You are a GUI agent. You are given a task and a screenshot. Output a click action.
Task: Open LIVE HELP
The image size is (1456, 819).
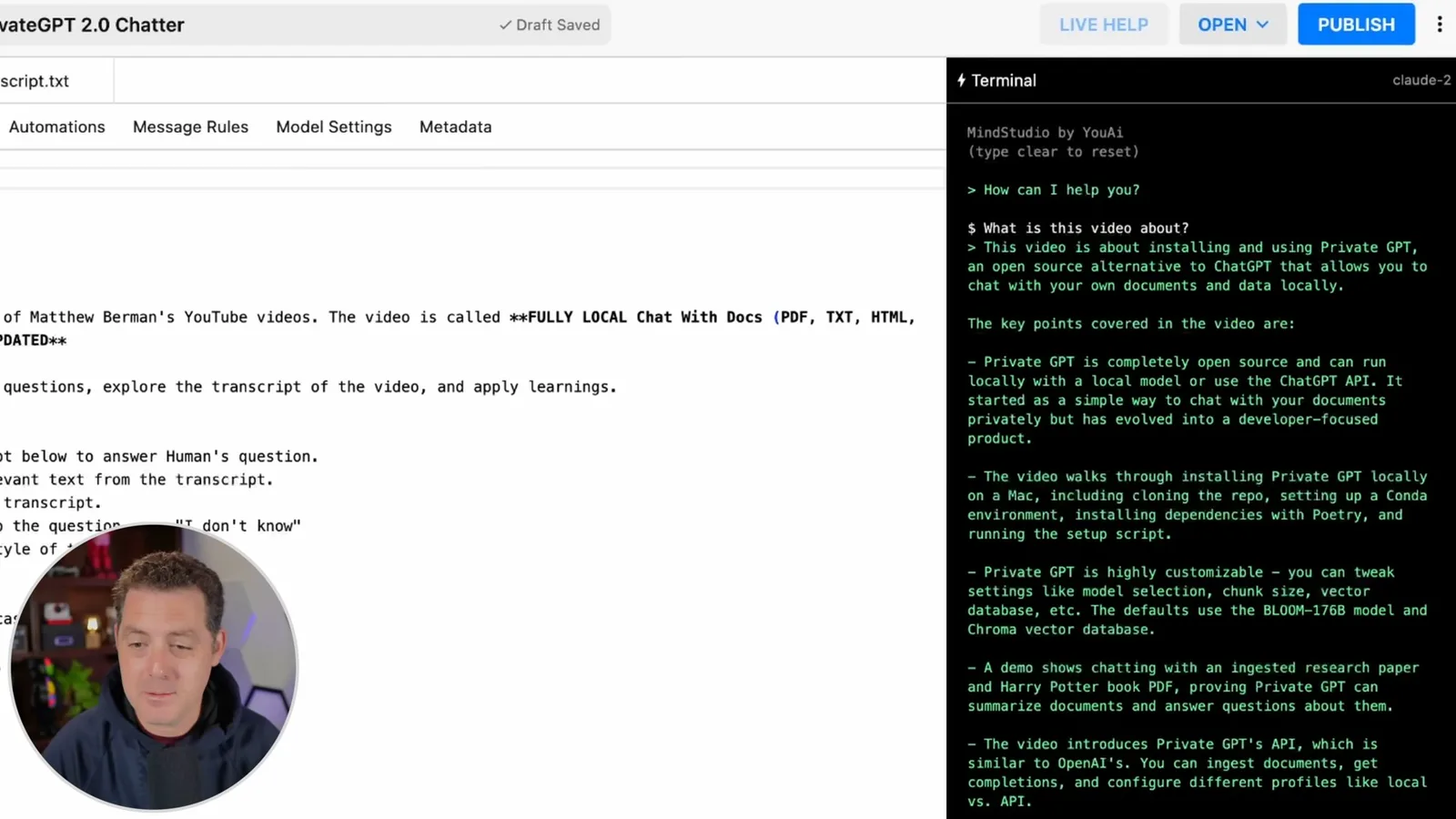tap(1104, 25)
